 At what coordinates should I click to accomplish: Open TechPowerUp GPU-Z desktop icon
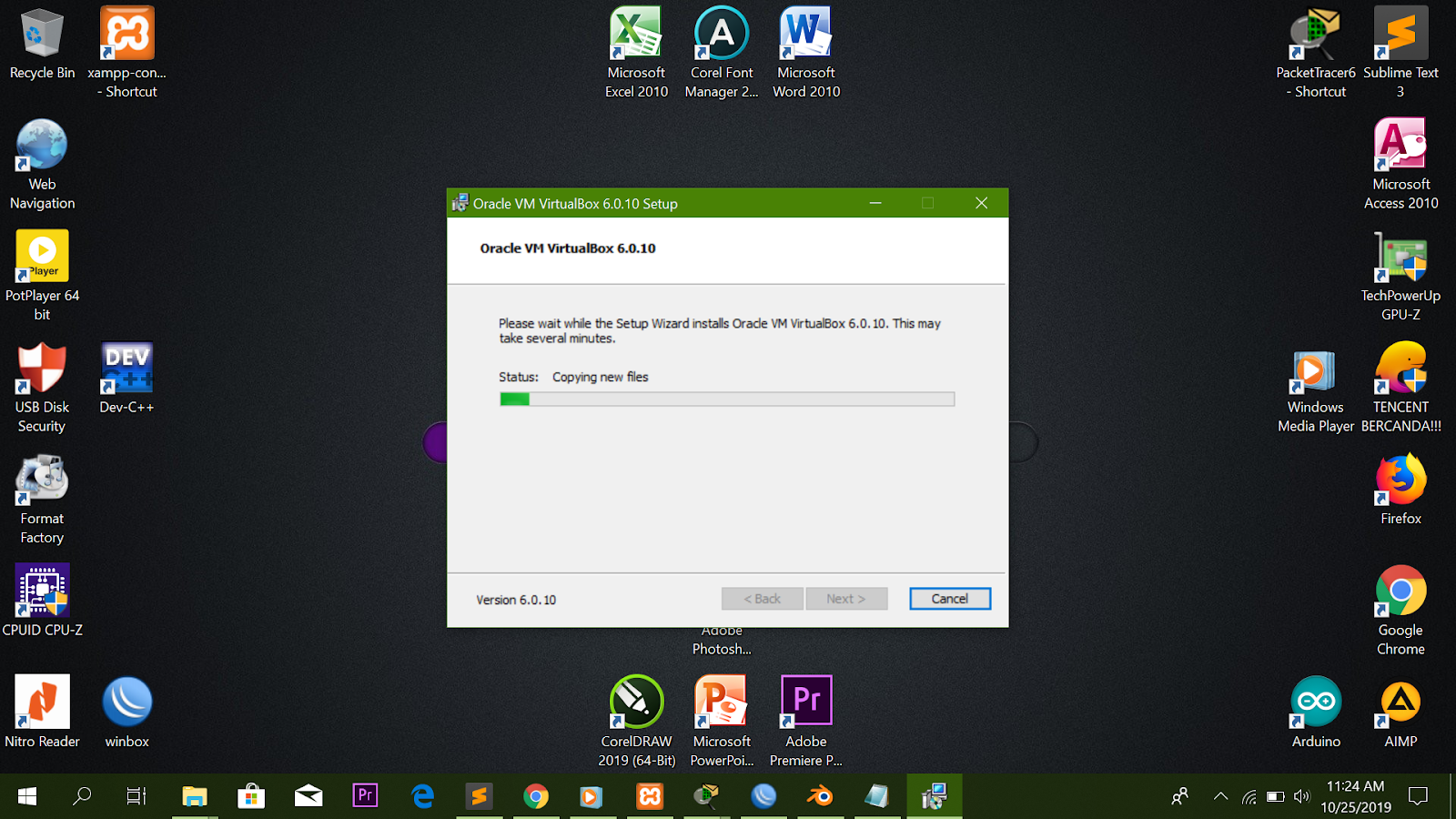point(1400,276)
